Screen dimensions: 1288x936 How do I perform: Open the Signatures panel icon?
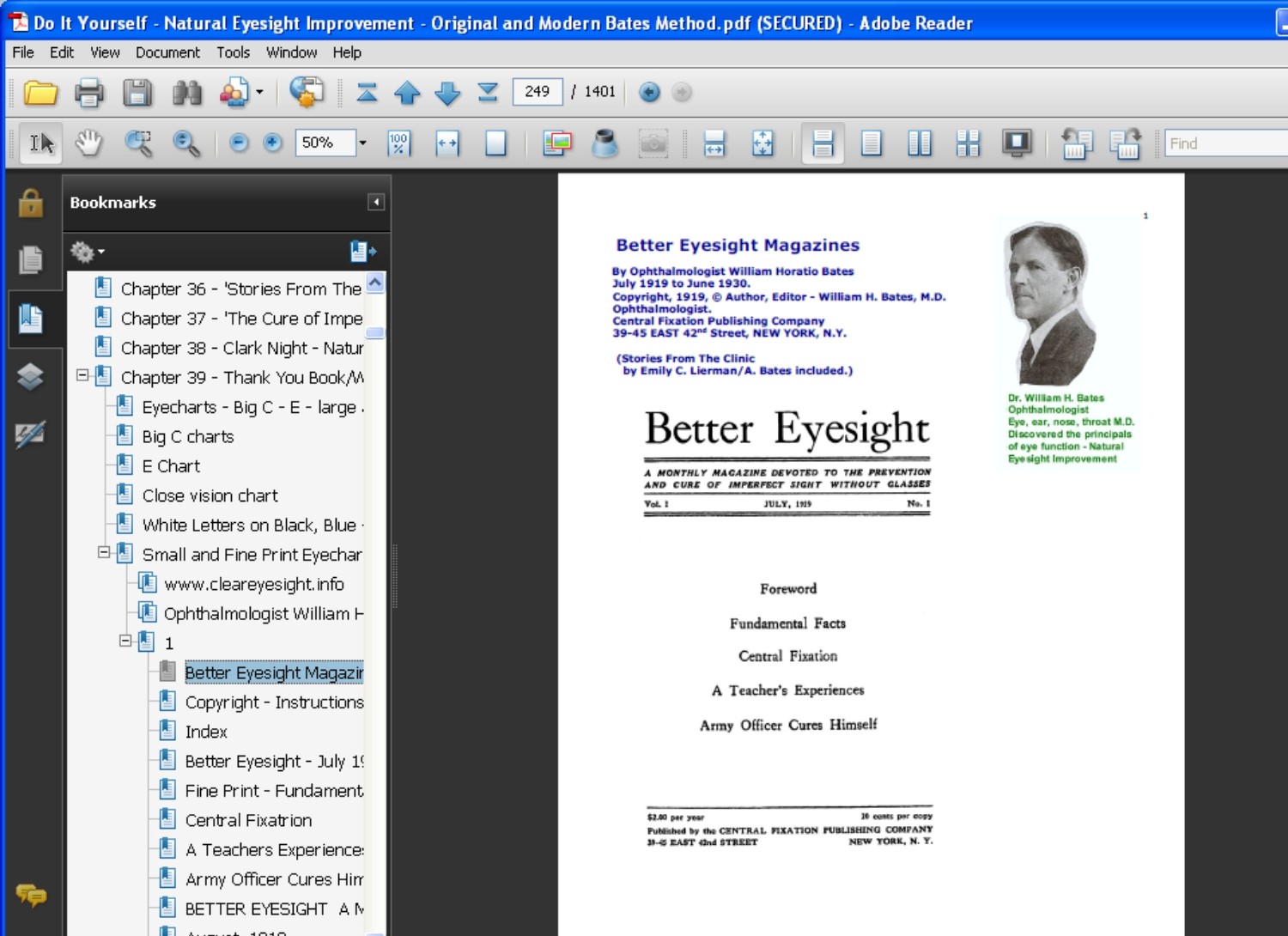31,435
